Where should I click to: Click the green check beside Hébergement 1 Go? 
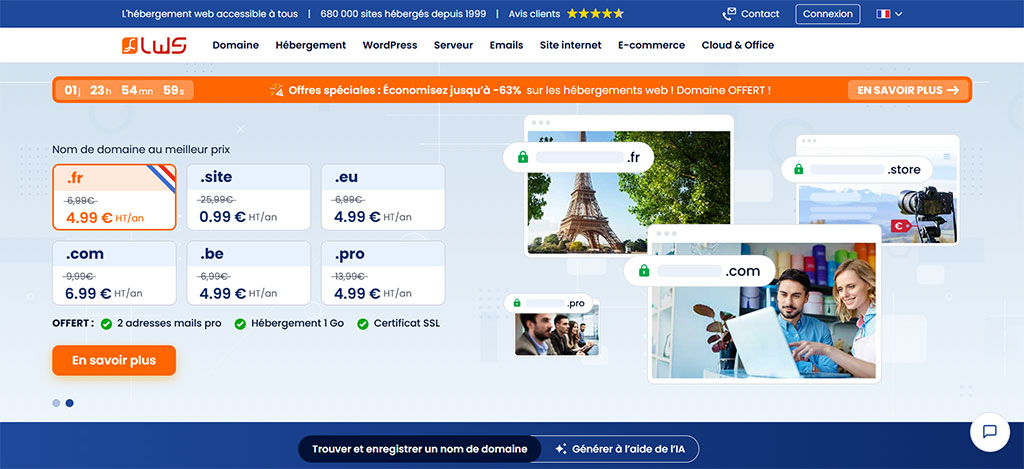pos(240,323)
